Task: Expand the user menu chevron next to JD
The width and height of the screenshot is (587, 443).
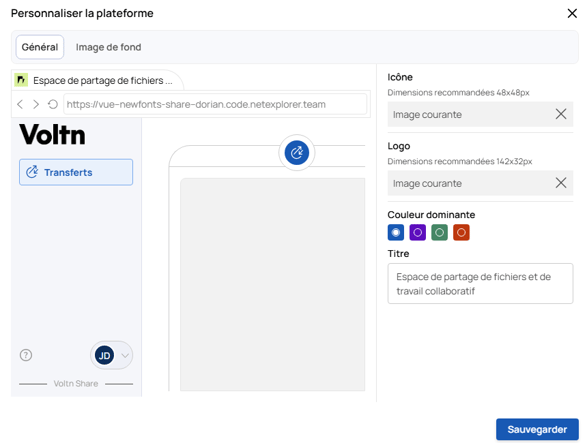Action: 125,355
